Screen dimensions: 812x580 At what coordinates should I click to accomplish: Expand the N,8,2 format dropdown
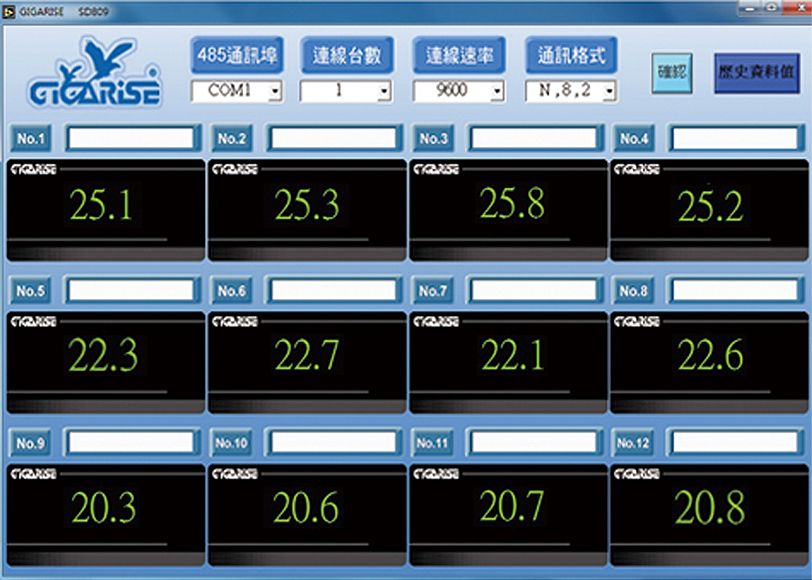[x=571, y=91]
